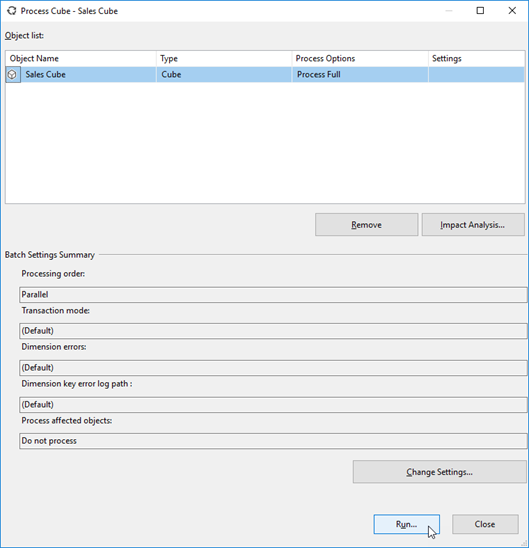
Task: Remove the selected object with Remove button
Action: click(367, 225)
